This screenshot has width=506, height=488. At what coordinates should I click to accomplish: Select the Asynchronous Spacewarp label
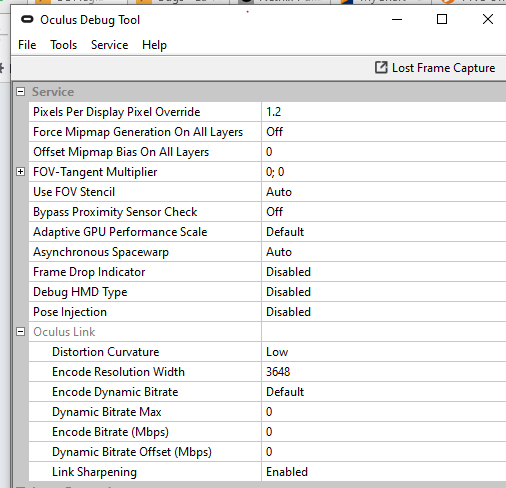pos(101,252)
